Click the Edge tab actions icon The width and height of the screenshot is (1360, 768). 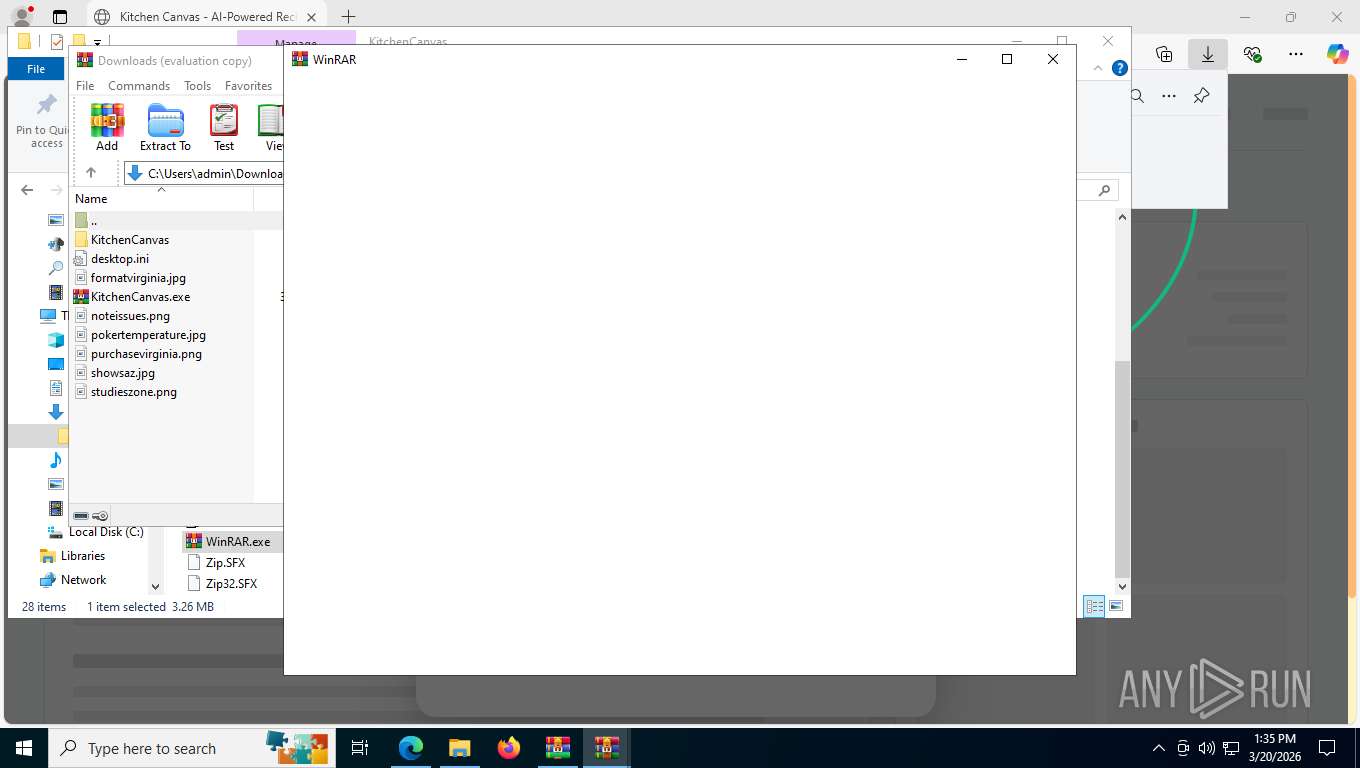[60, 17]
